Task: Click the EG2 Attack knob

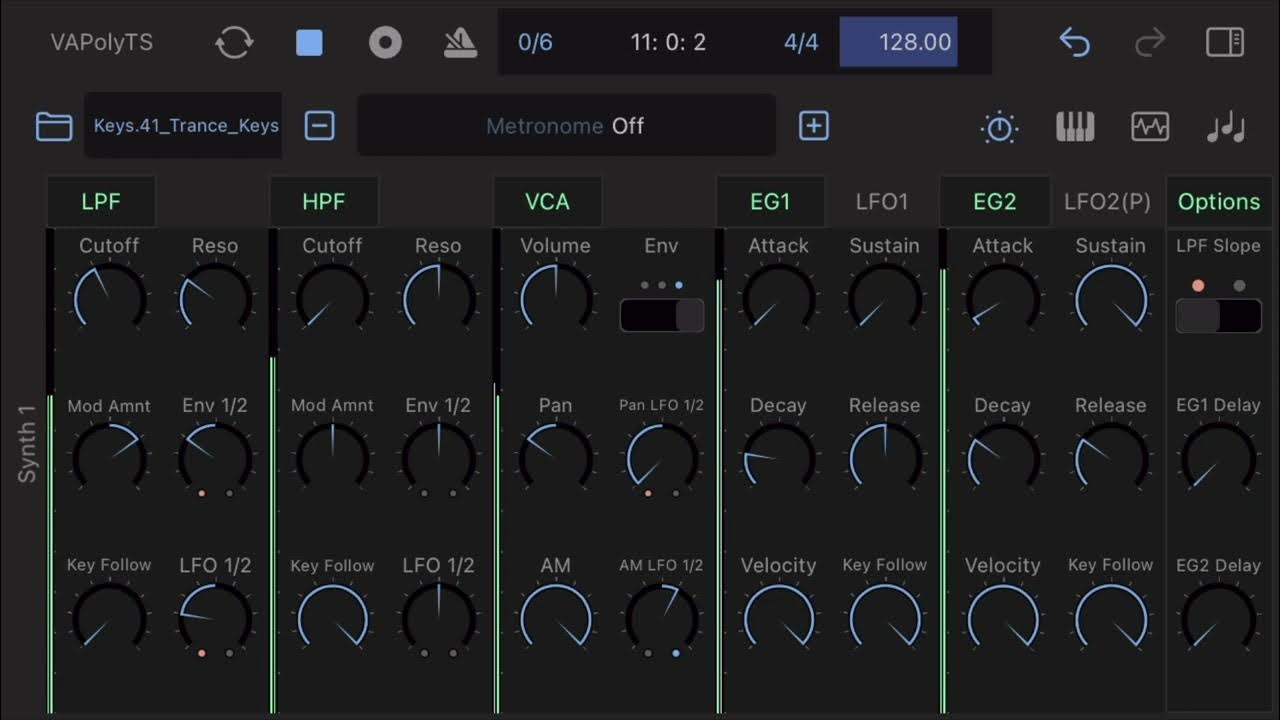Action: coord(1002,298)
